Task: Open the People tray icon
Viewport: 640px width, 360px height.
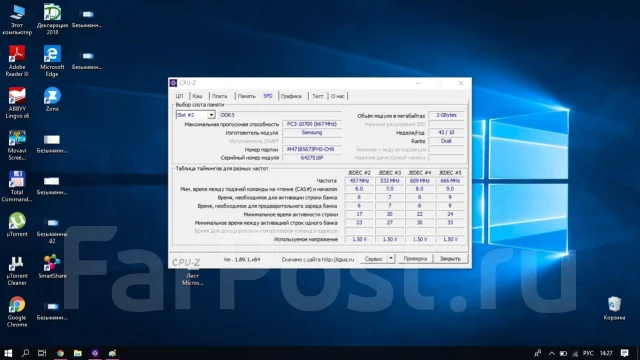Action: [538, 353]
